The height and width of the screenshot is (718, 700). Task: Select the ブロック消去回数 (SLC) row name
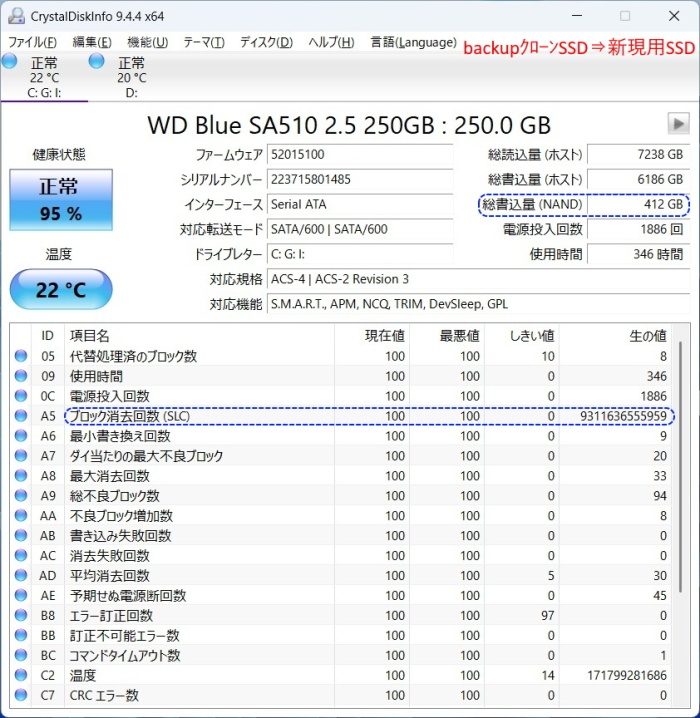130,416
